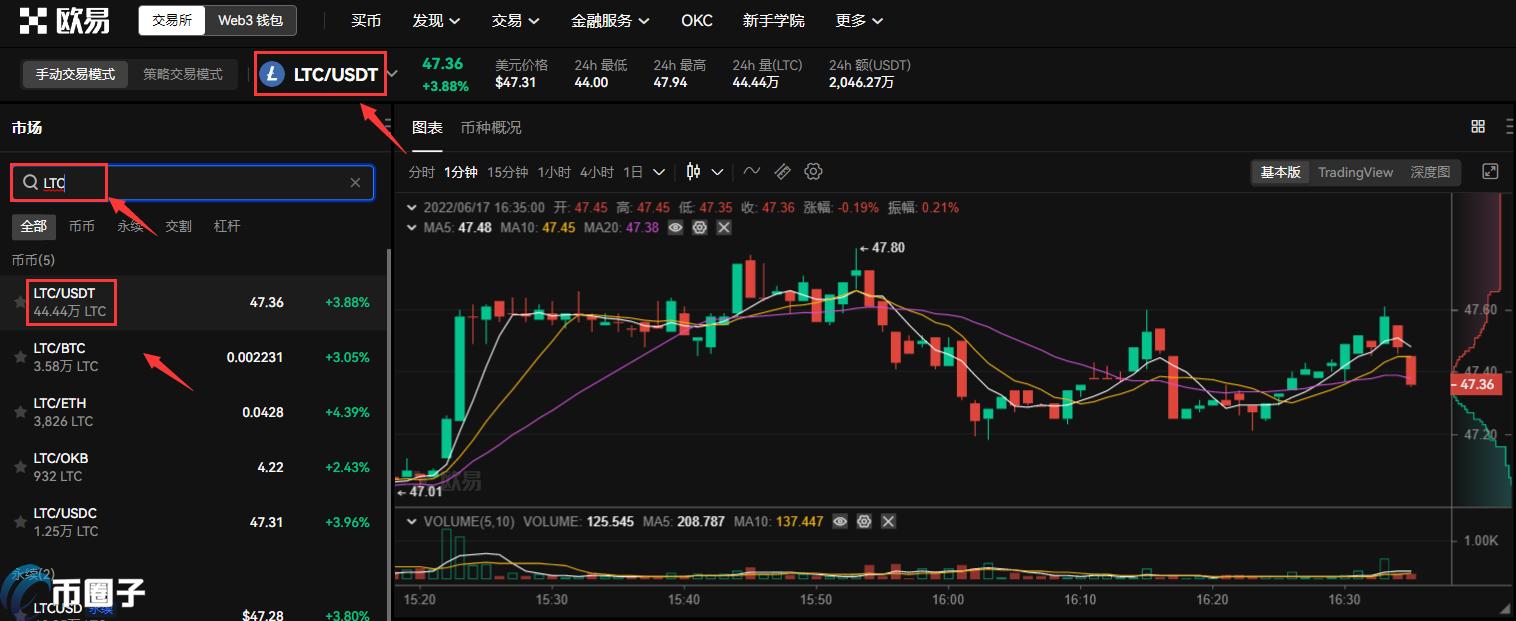Remove the VOLUME indicator with X
The width and height of the screenshot is (1516, 621).
[x=888, y=522]
